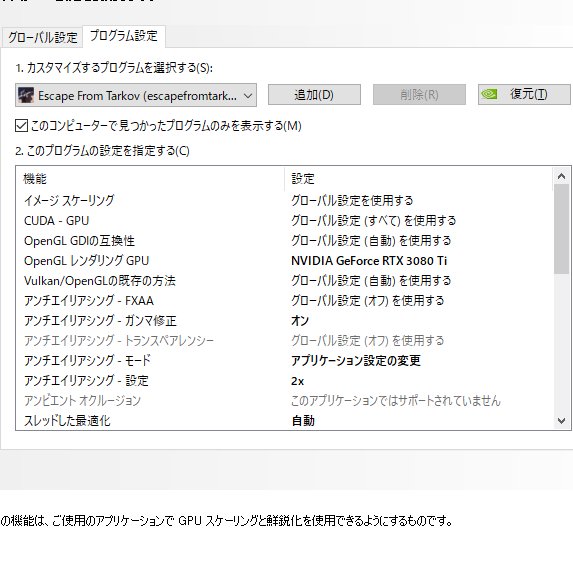
Task: Select the アンチエイリアシング - 設定 row
Action: click(x=285, y=381)
